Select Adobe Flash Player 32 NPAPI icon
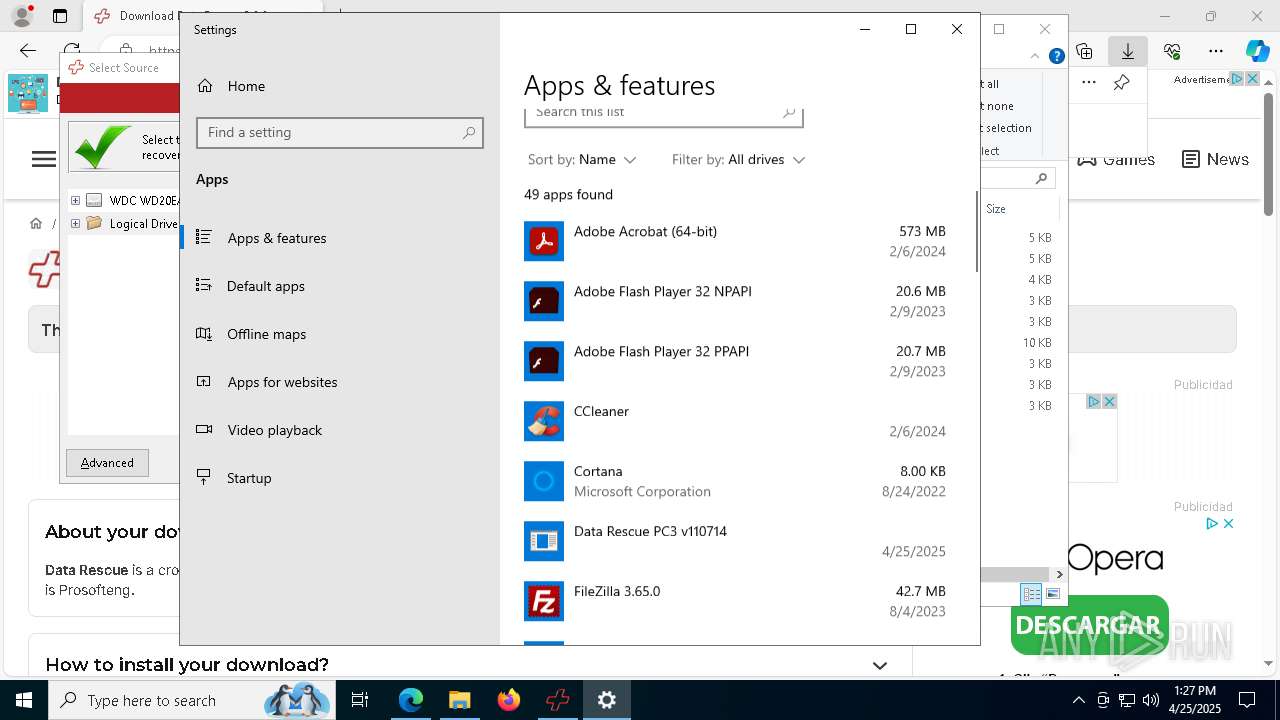The width and height of the screenshot is (1280, 720). [x=544, y=301]
